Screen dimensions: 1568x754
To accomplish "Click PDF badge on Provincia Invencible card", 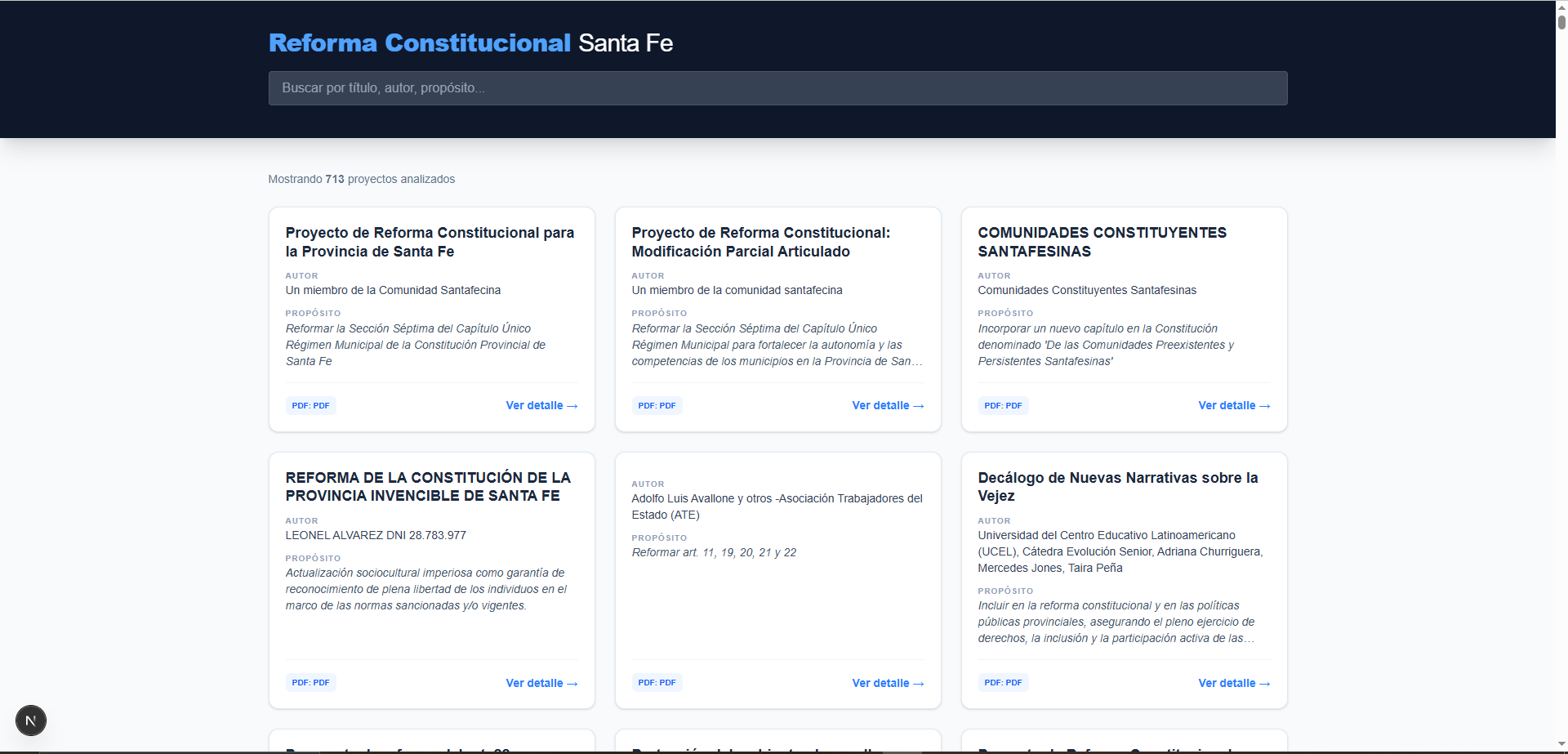I will pos(311,683).
